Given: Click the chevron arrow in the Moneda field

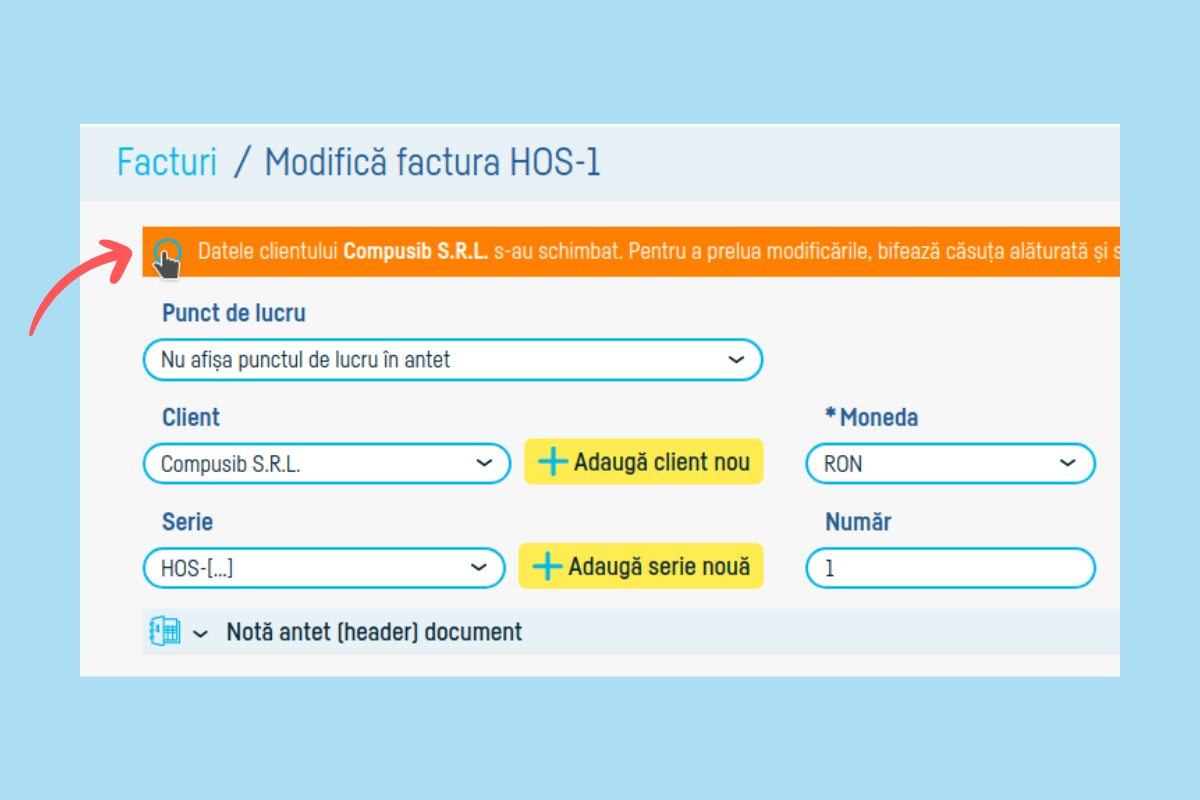Looking at the screenshot, I should [1067, 464].
